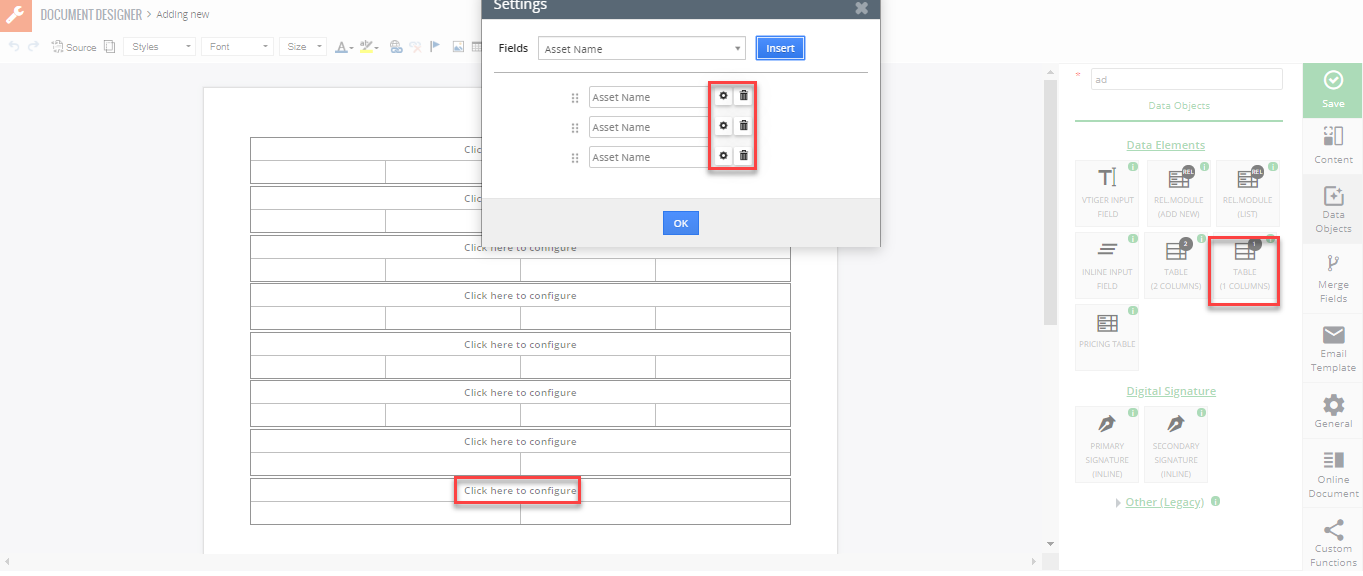Click the insert image icon
1363x576 pixels.
458,47
